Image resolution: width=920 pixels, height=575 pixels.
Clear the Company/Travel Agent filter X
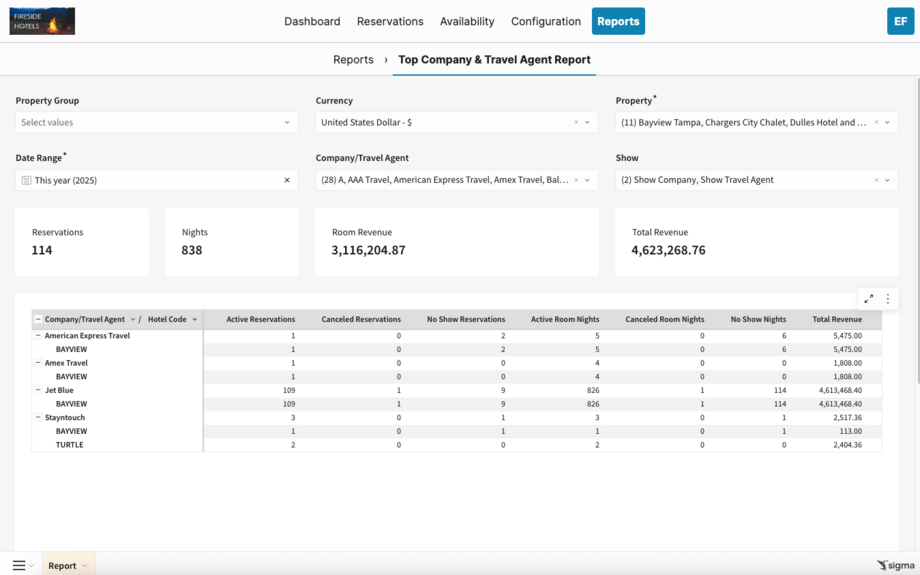576,180
